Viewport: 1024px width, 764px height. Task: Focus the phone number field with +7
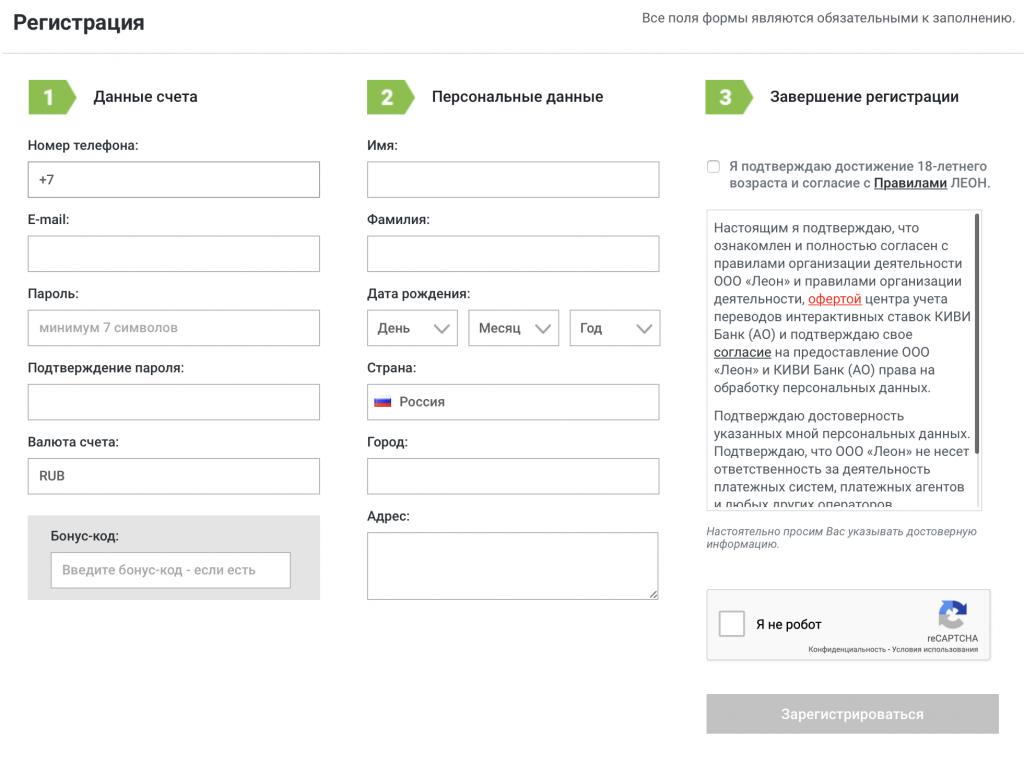(x=174, y=180)
